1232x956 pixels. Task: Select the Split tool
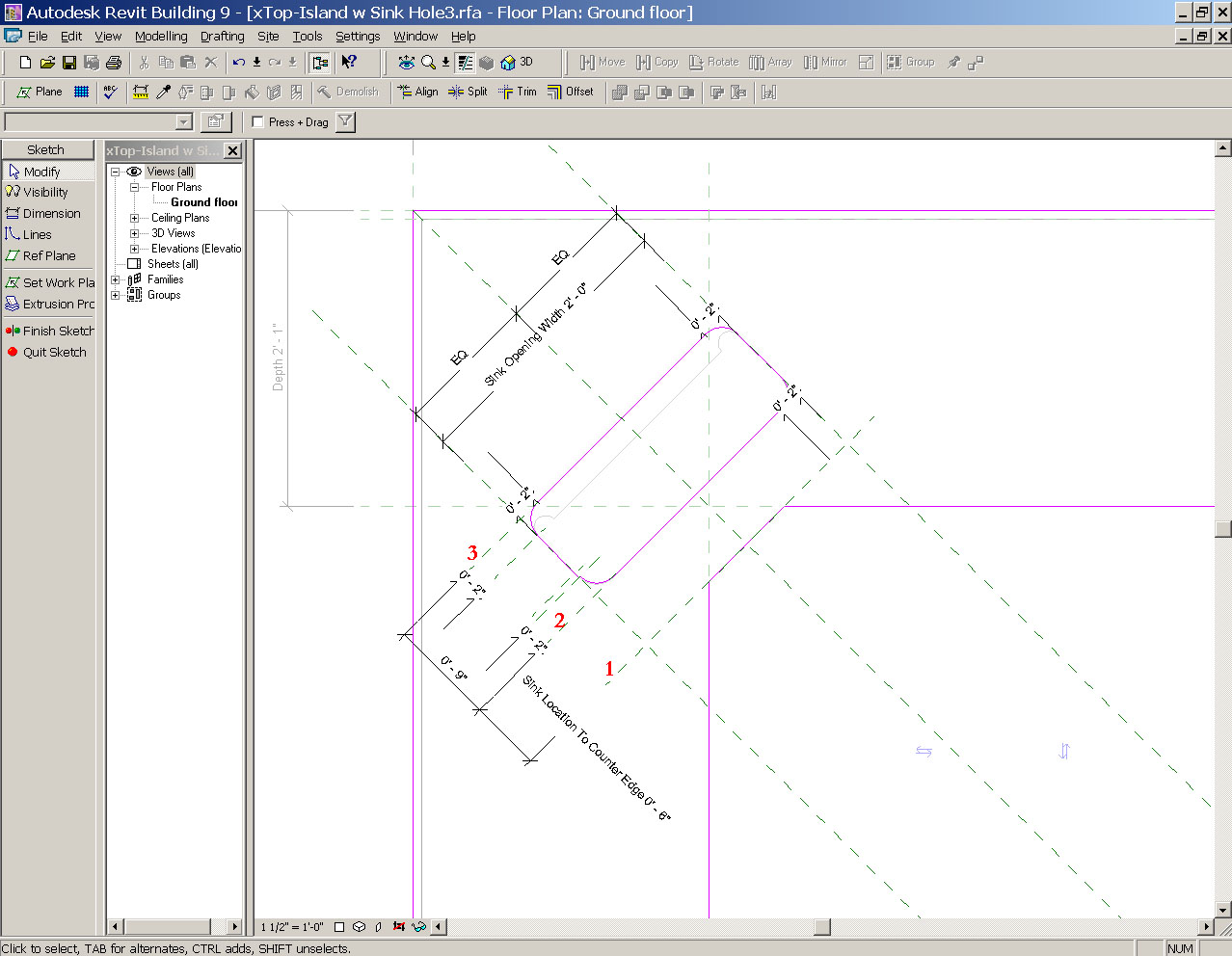(x=469, y=92)
